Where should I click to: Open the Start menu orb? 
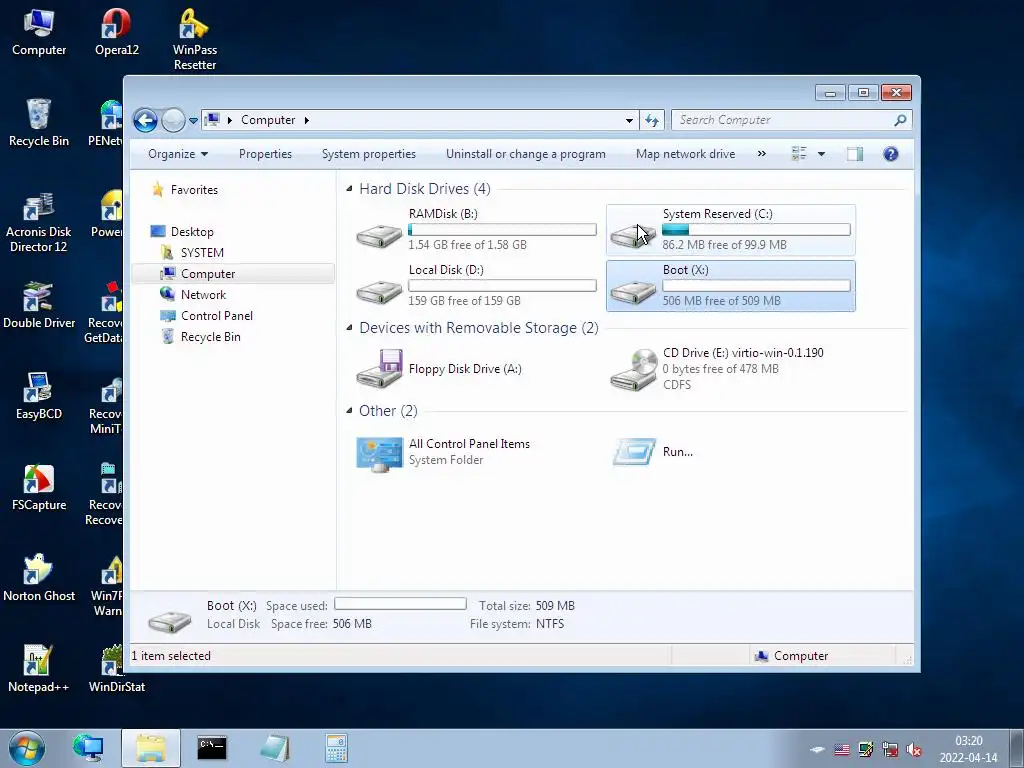click(27, 748)
